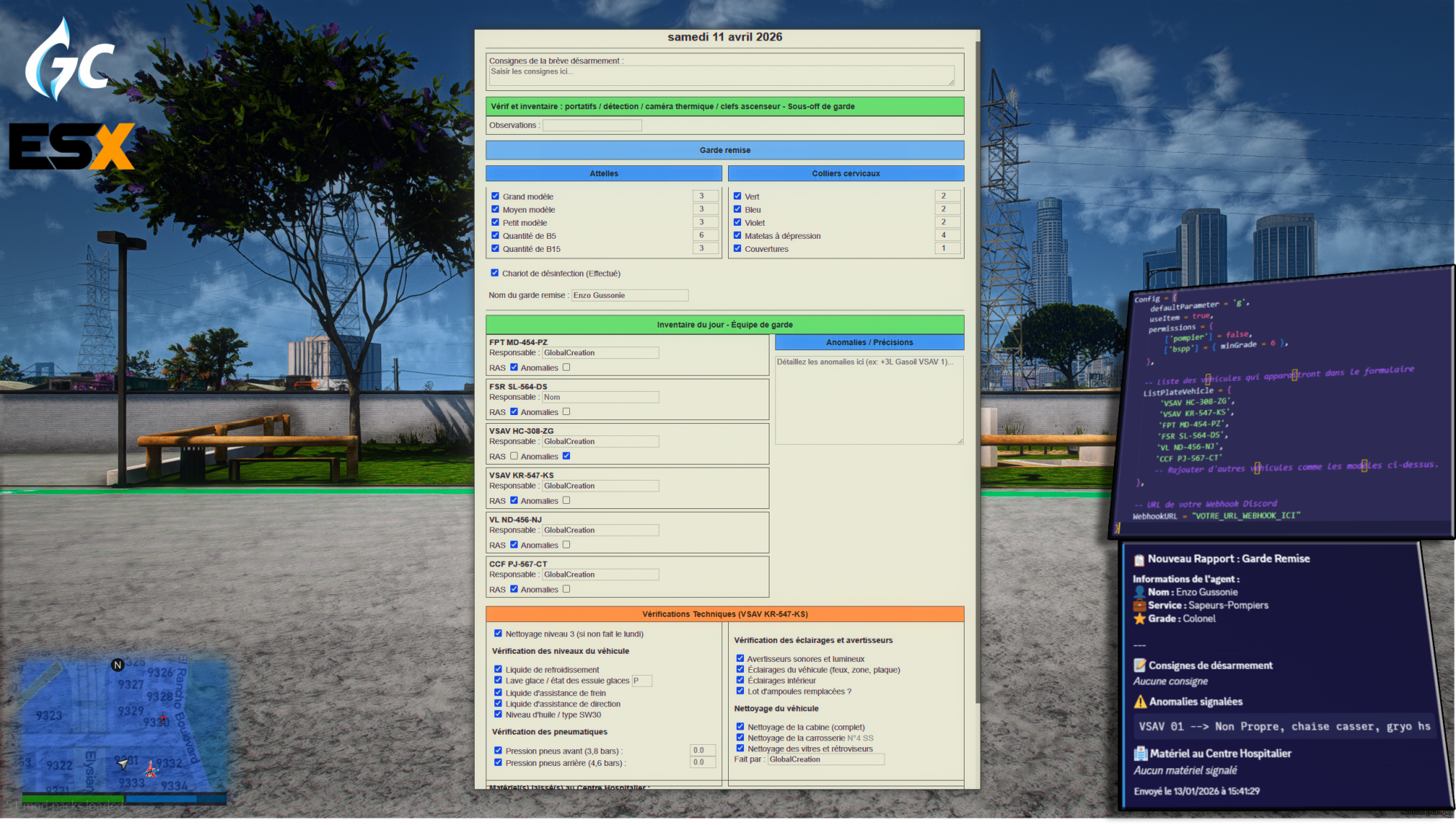Check Anomalies for FPT MD-454-PZ

pyautogui.click(x=566, y=367)
